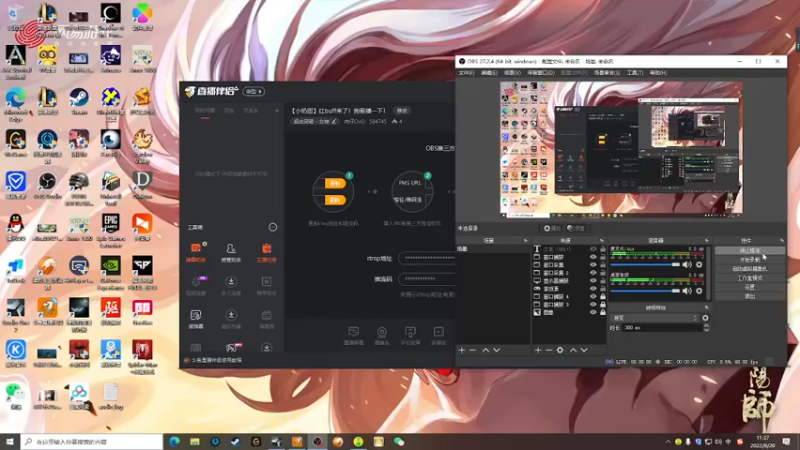The height and width of the screenshot is (450, 800).
Task: Add a new source with the plus icon under Sources
Action: point(538,350)
